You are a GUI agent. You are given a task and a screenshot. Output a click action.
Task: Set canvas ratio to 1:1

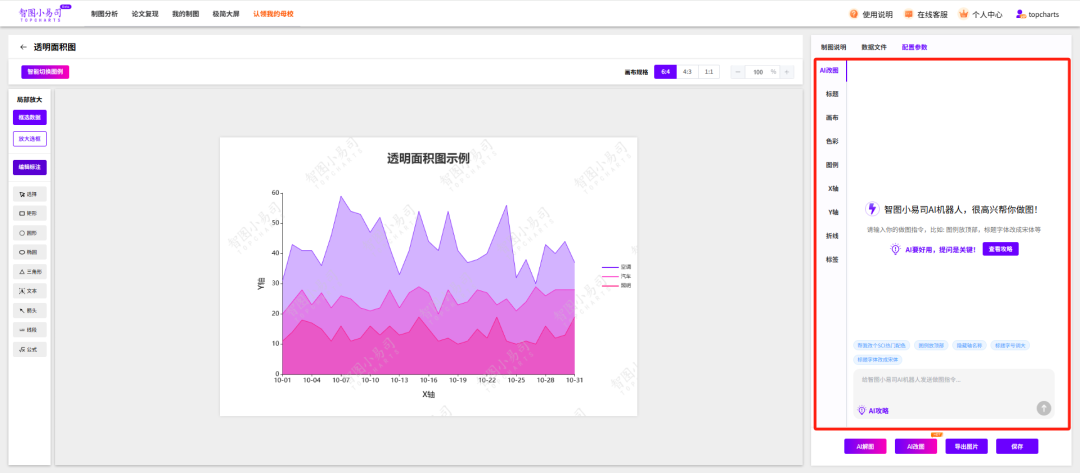coord(709,72)
